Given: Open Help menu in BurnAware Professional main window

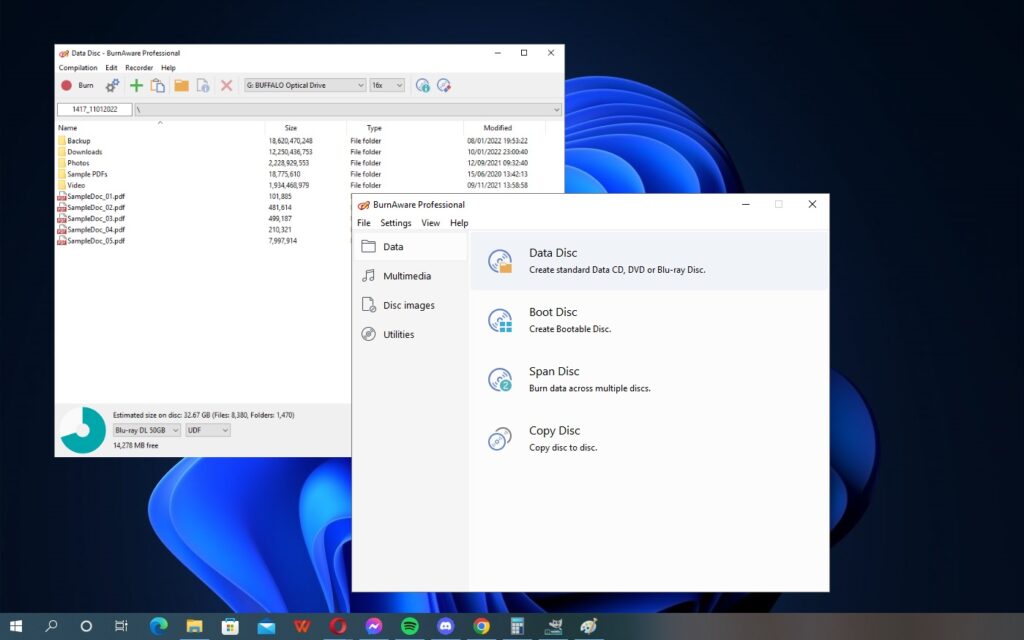Looking at the screenshot, I should 459,223.
